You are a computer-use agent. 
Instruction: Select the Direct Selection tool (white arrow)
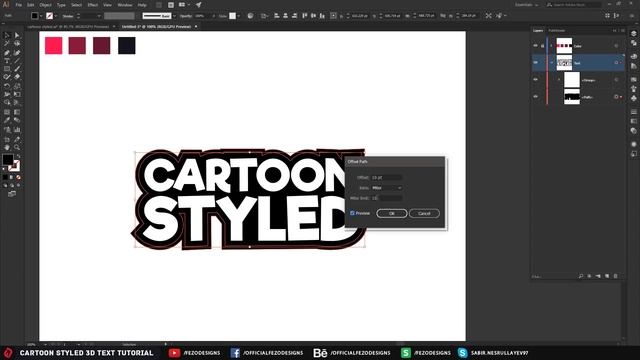click(17, 35)
